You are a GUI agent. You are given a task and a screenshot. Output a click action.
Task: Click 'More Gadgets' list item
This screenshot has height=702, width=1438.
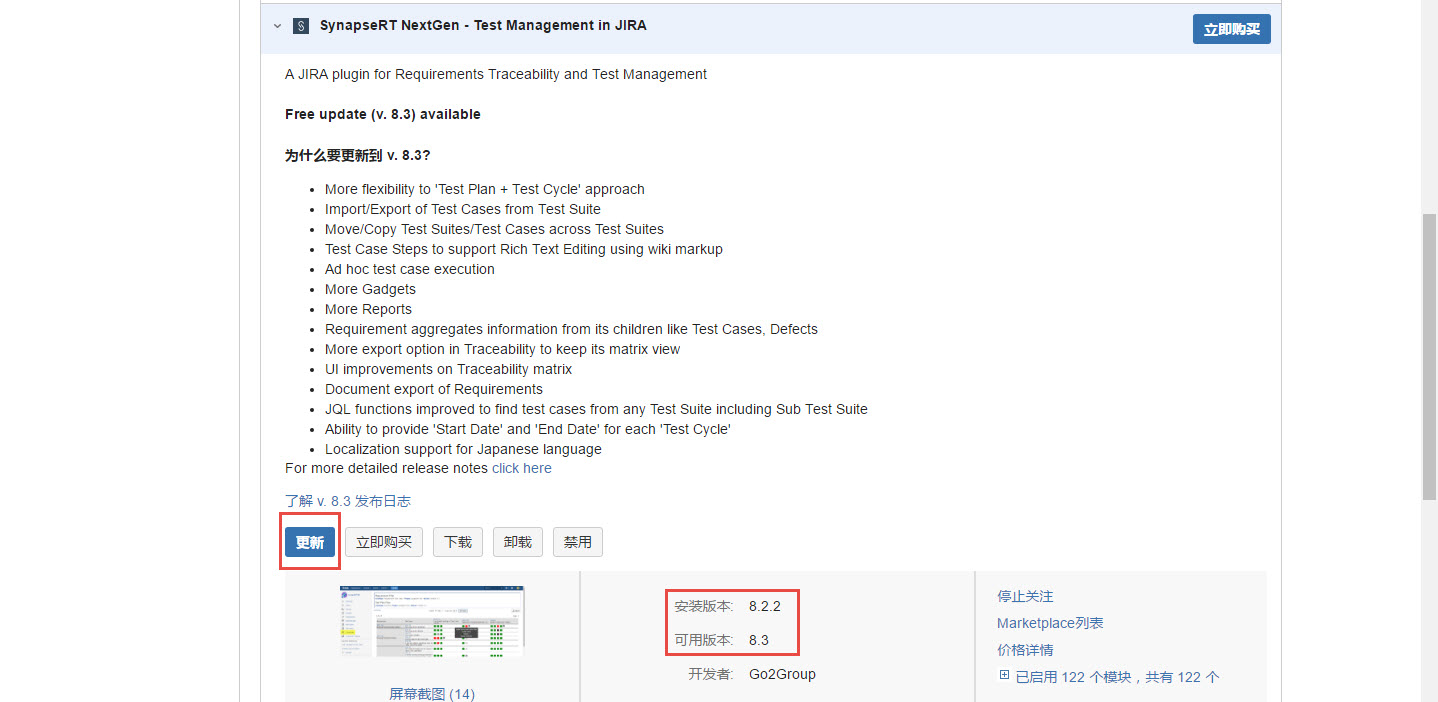(370, 289)
